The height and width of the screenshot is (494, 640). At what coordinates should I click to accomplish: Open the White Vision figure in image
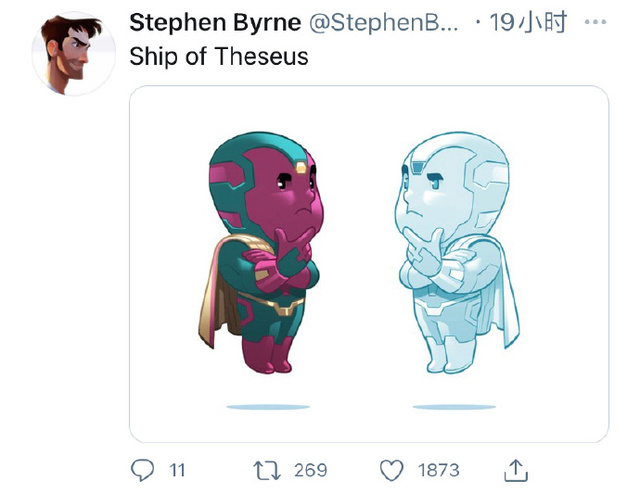[x=457, y=252]
